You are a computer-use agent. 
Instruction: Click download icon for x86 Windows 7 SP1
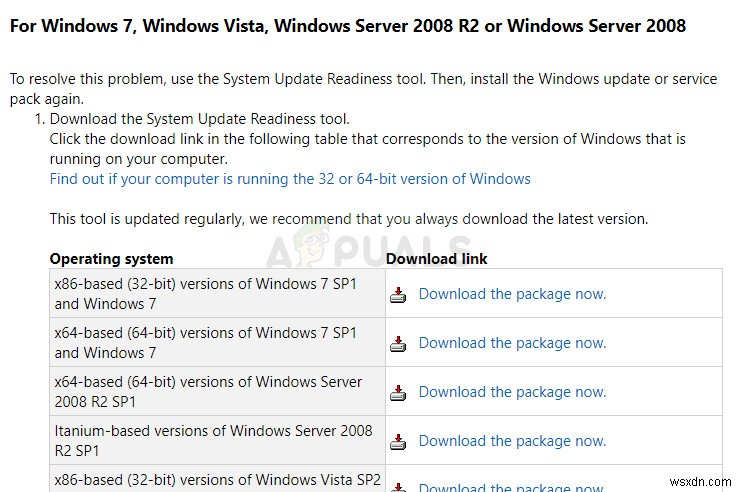[398, 294]
